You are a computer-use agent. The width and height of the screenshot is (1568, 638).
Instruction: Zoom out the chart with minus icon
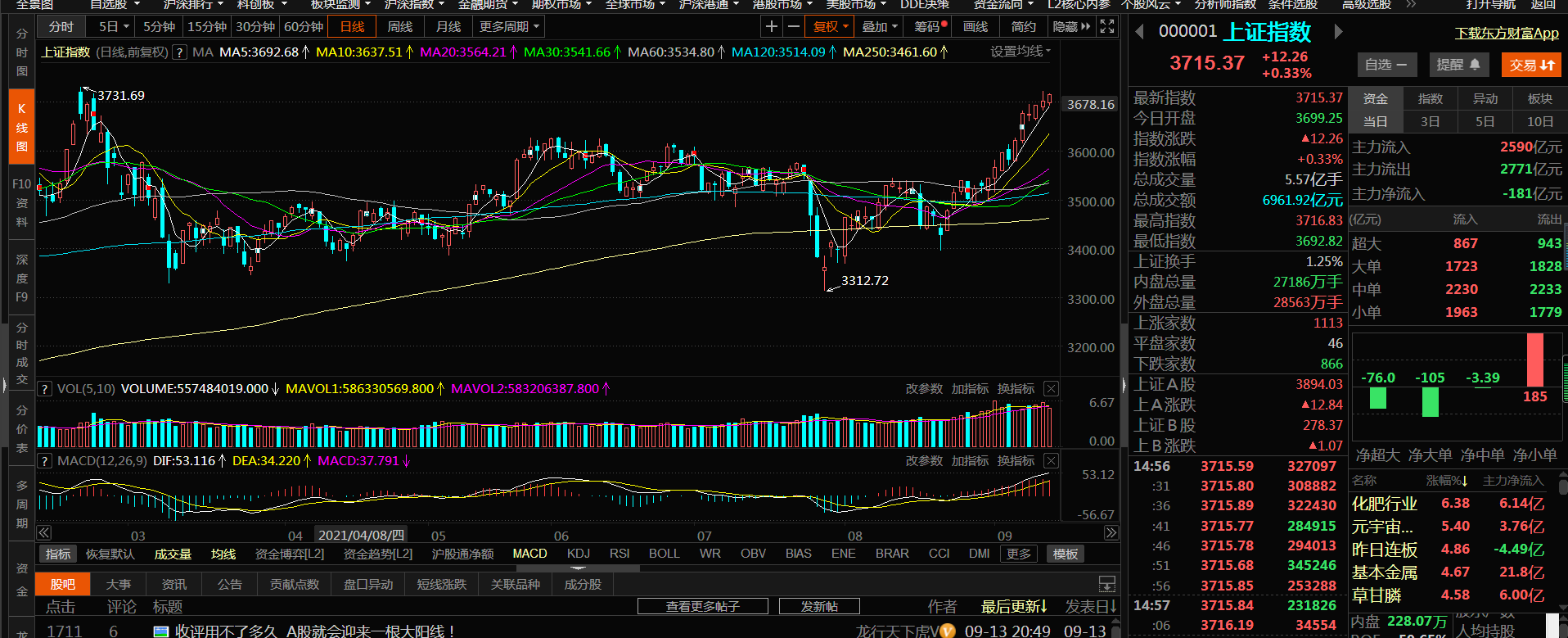click(793, 27)
